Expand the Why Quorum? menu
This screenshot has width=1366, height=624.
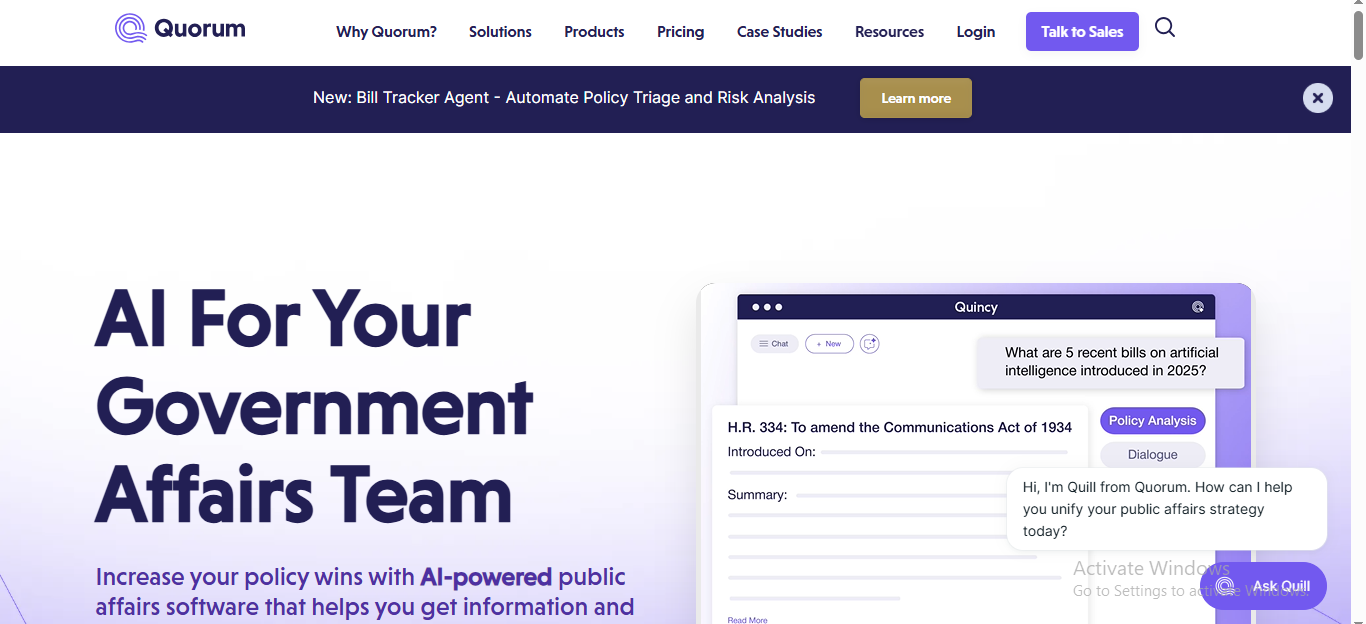[386, 32]
